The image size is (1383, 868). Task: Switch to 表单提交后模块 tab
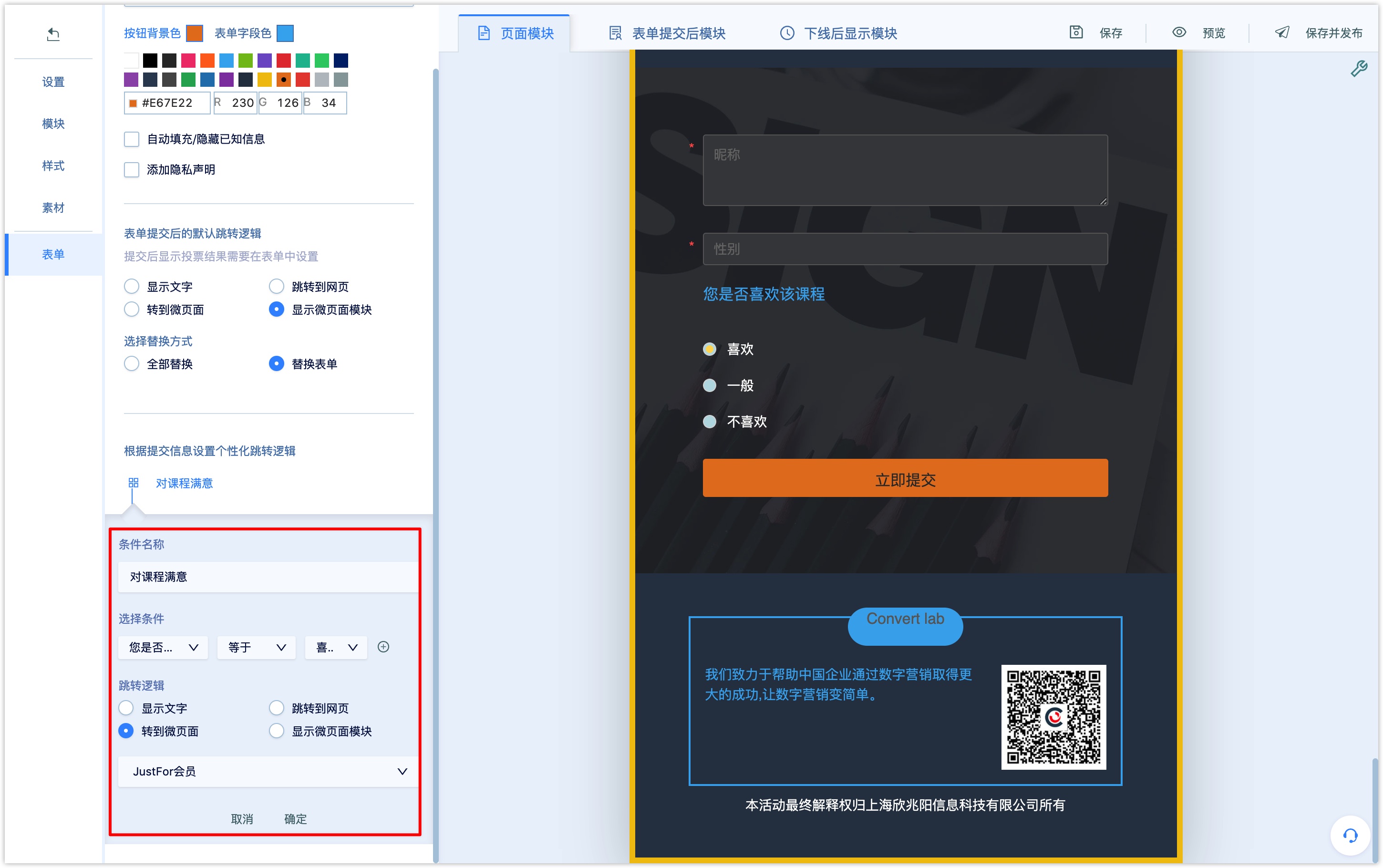(x=667, y=33)
